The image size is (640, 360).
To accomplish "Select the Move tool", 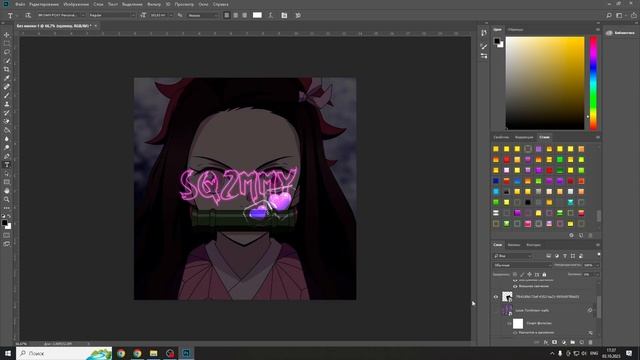I will click(7, 35).
